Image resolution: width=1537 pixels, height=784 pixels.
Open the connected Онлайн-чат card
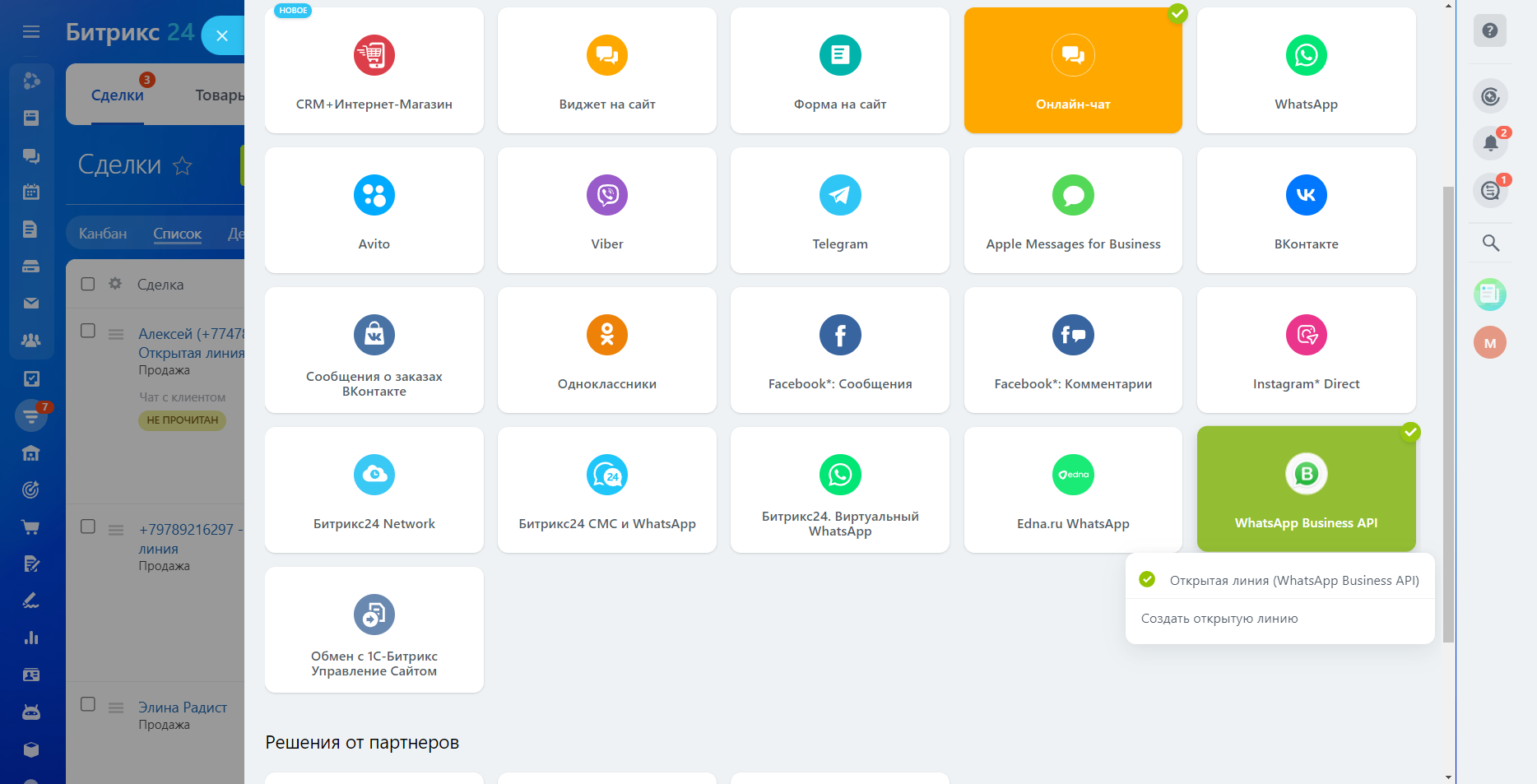(1073, 70)
